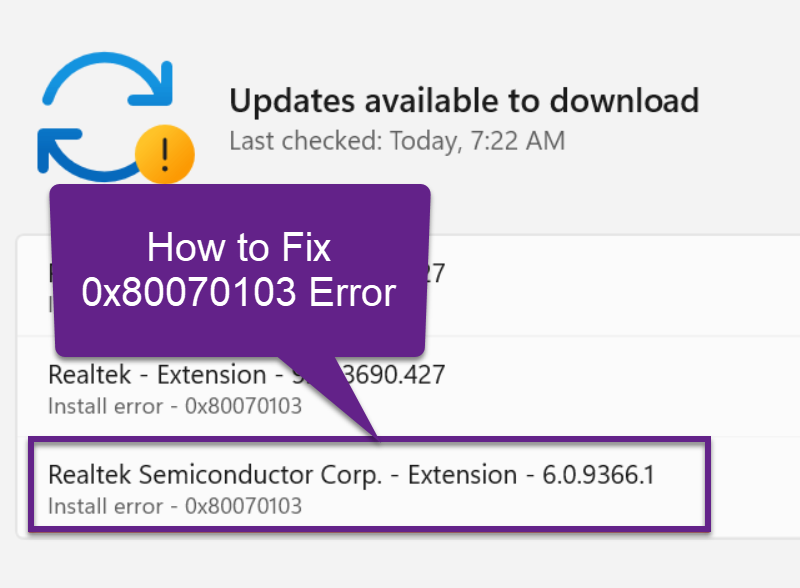This screenshot has height=588, width=800.
Task: Click the install error line under Realtek Extension
Action: click(175, 406)
